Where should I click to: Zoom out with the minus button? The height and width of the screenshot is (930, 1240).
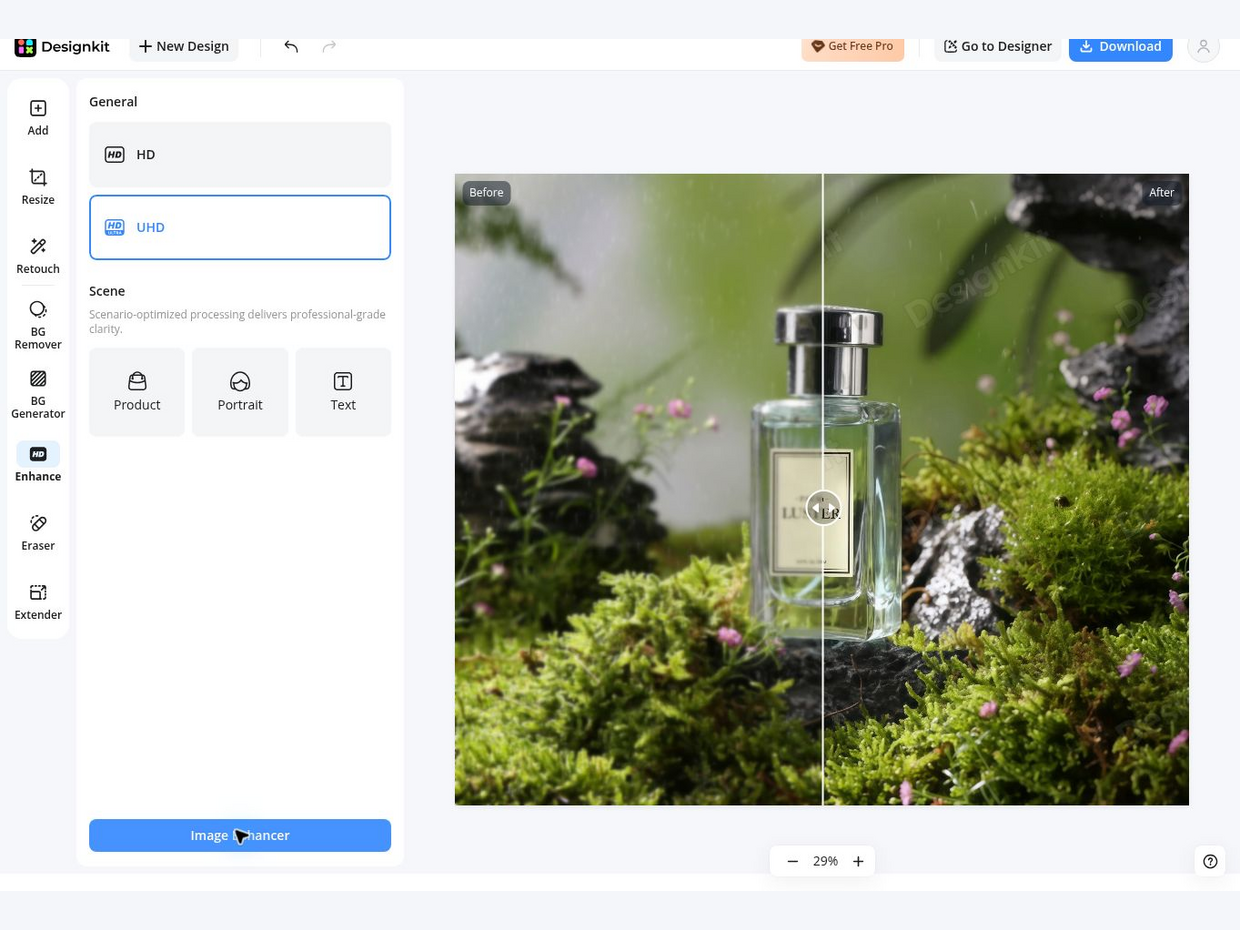pos(792,861)
